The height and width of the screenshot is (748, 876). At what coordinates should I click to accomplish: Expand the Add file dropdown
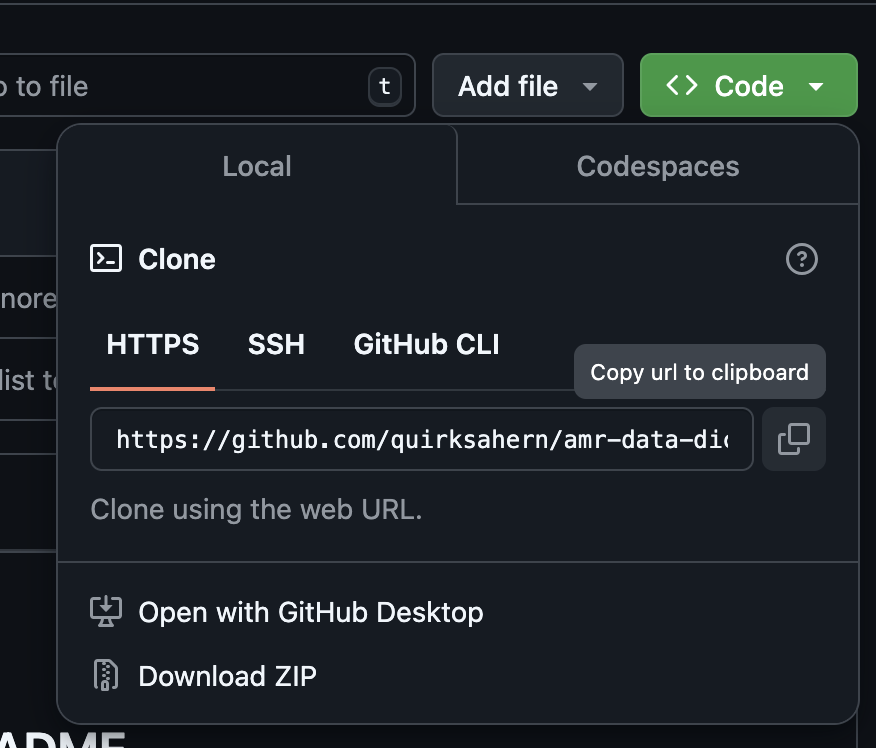[528, 85]
